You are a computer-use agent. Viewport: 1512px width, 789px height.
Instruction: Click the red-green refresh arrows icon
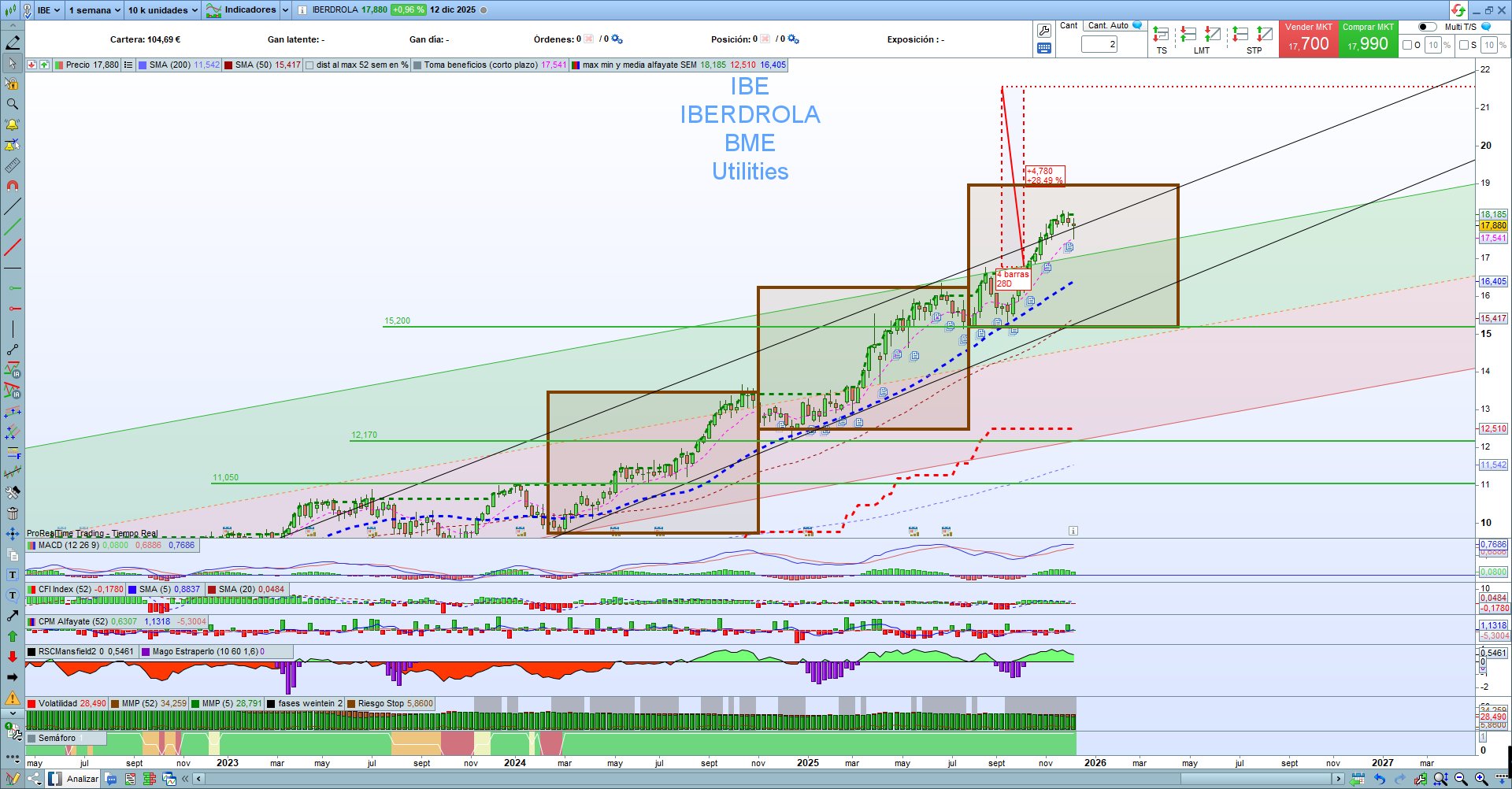point(1458,10)
